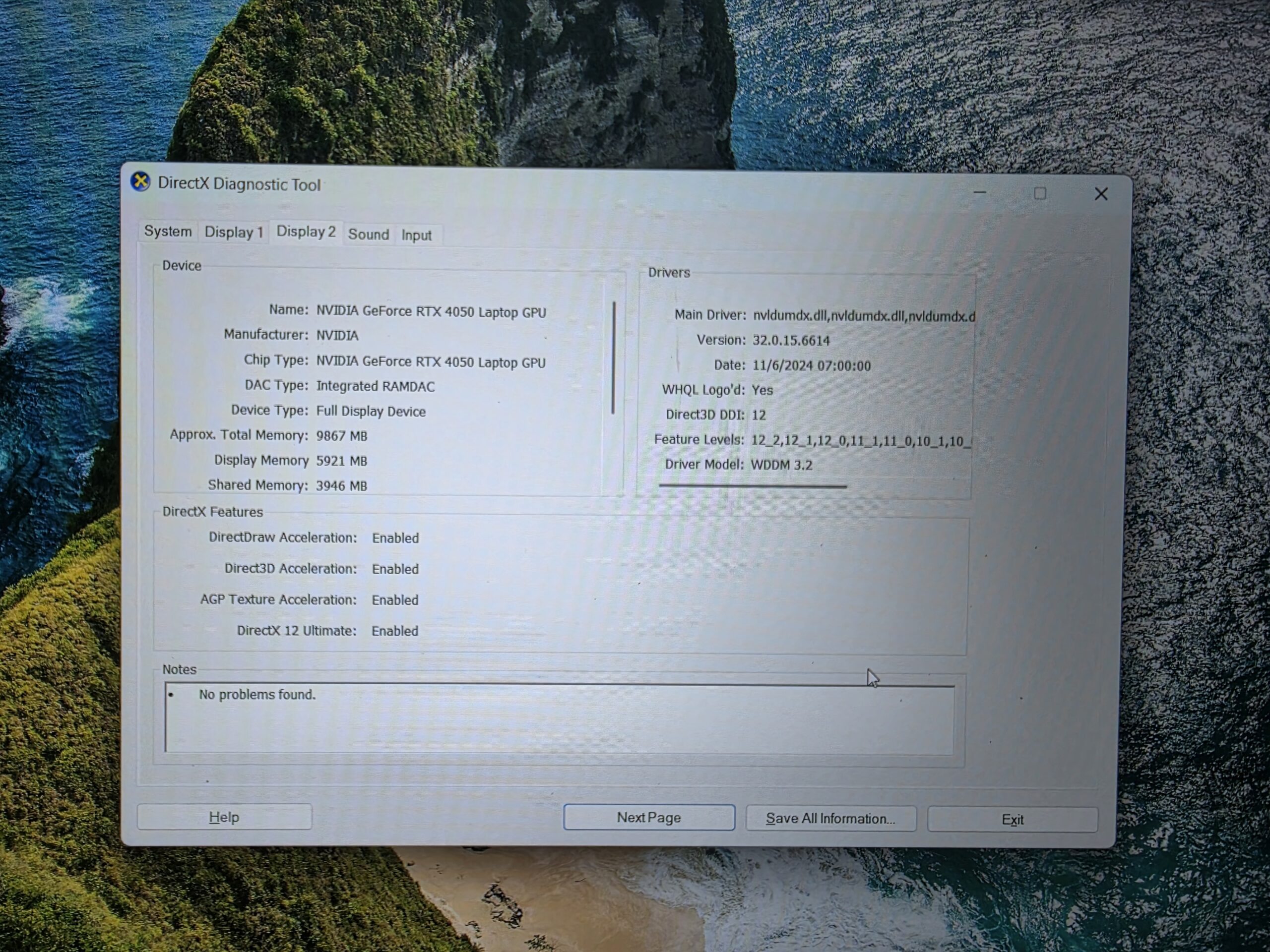Close the DirectX Diagnostic Tool window
The width and height of the screenshot is (1270, 952).
[1101, 194]
